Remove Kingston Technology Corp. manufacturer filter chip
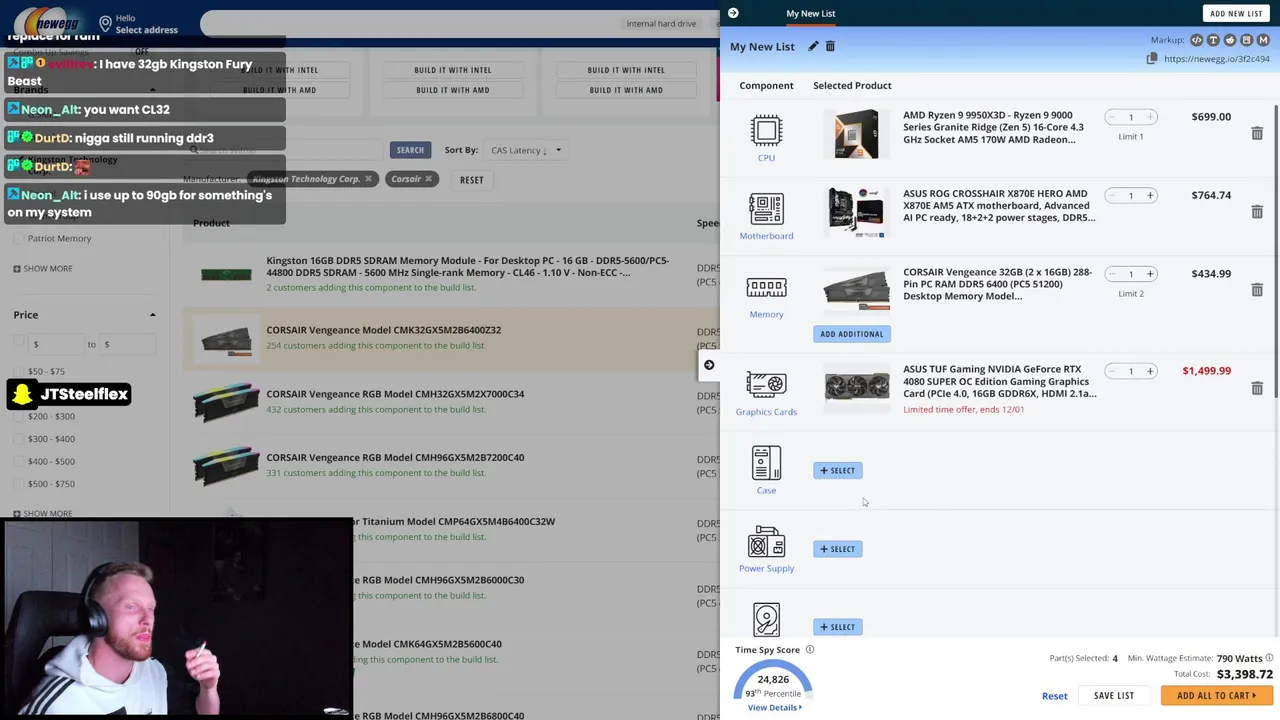This screenshot has height=720, width=1280. (x=368, y=179)
